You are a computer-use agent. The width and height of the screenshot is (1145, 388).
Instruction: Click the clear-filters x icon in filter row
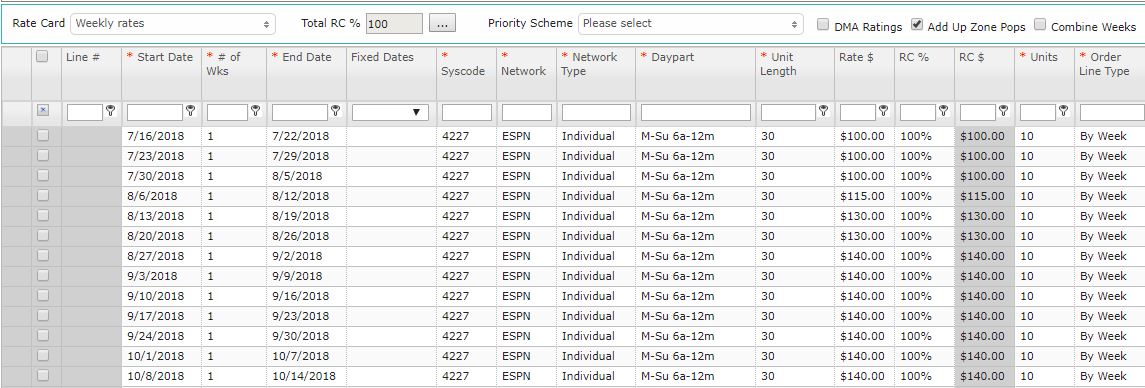click(42, 110)
